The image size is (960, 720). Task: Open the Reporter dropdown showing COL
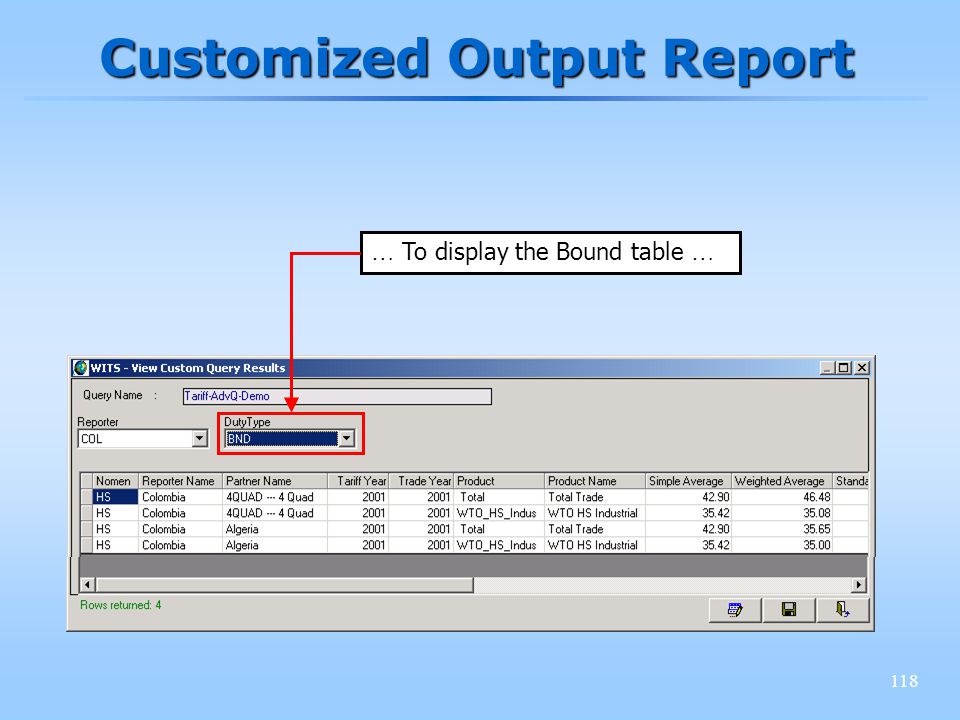(x=199, y=439)
